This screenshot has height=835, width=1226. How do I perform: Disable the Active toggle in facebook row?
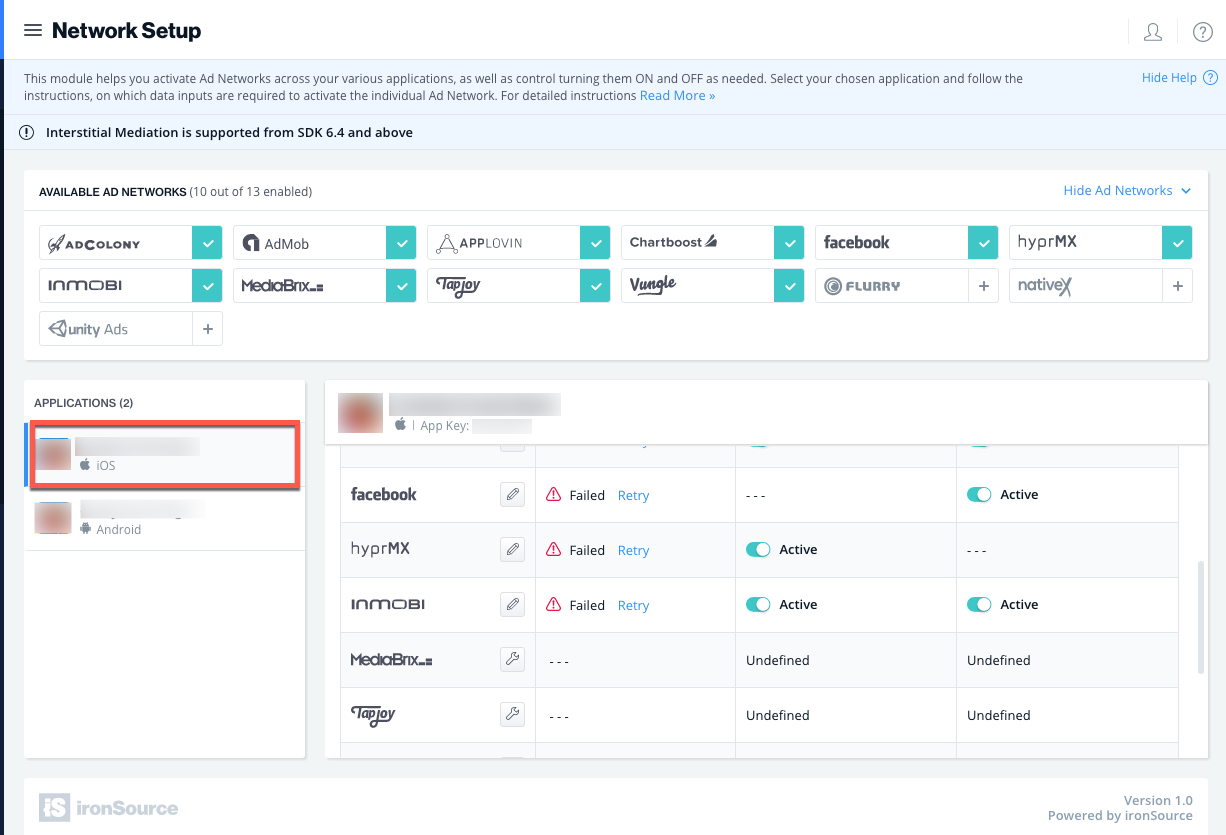click(979, 494)
